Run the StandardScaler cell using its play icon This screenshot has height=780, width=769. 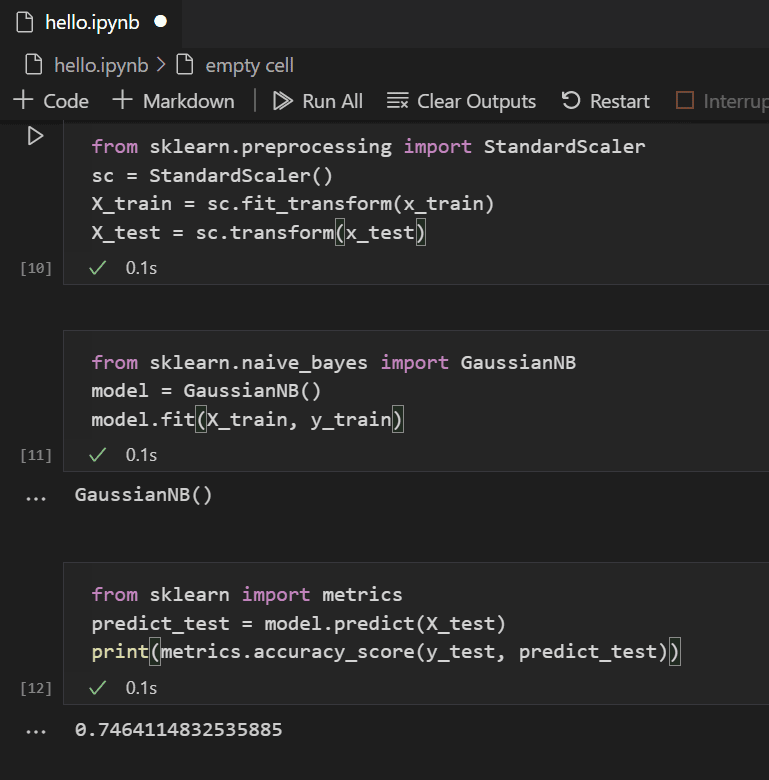tap(35, 136)
